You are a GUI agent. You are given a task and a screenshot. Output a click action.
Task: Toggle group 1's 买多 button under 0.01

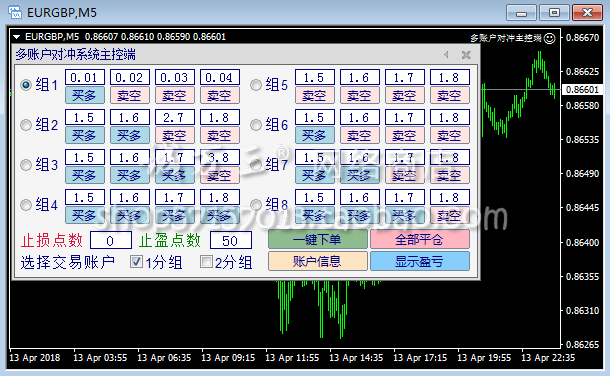[x=85, y=95]
